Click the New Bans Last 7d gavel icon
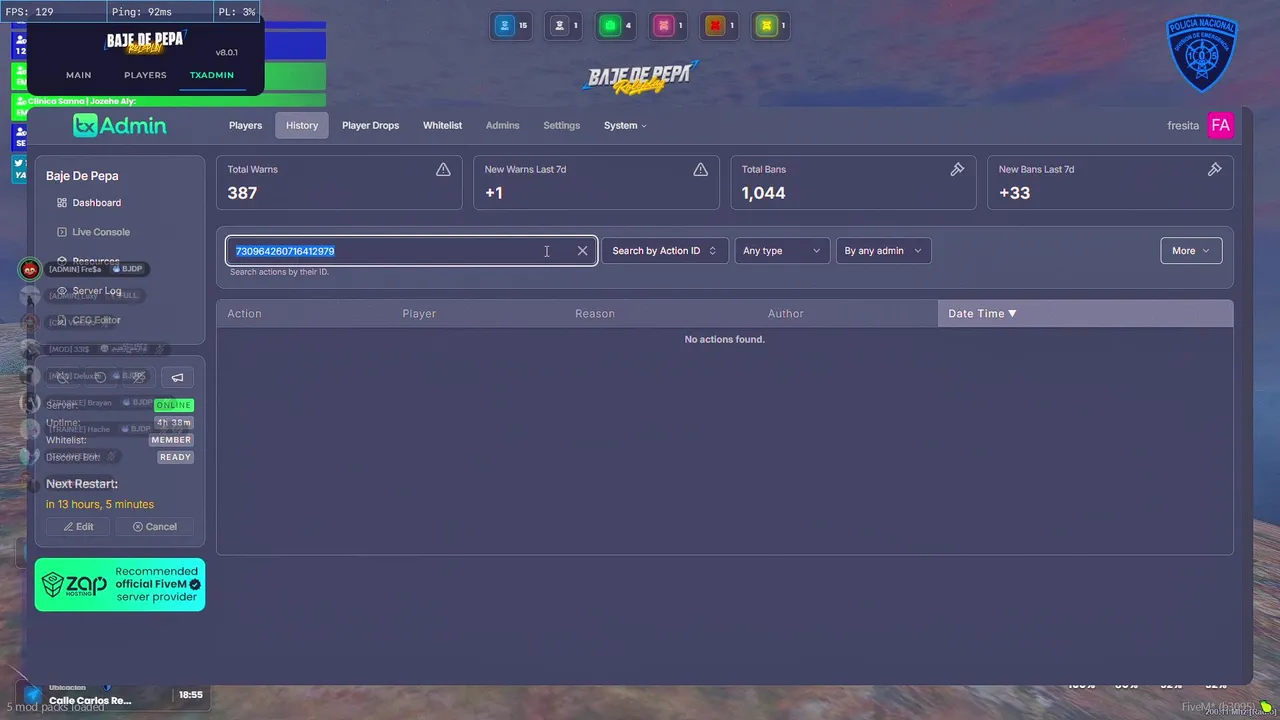1280x720 pixels. pyautogui.click(x=1214, y=170)
